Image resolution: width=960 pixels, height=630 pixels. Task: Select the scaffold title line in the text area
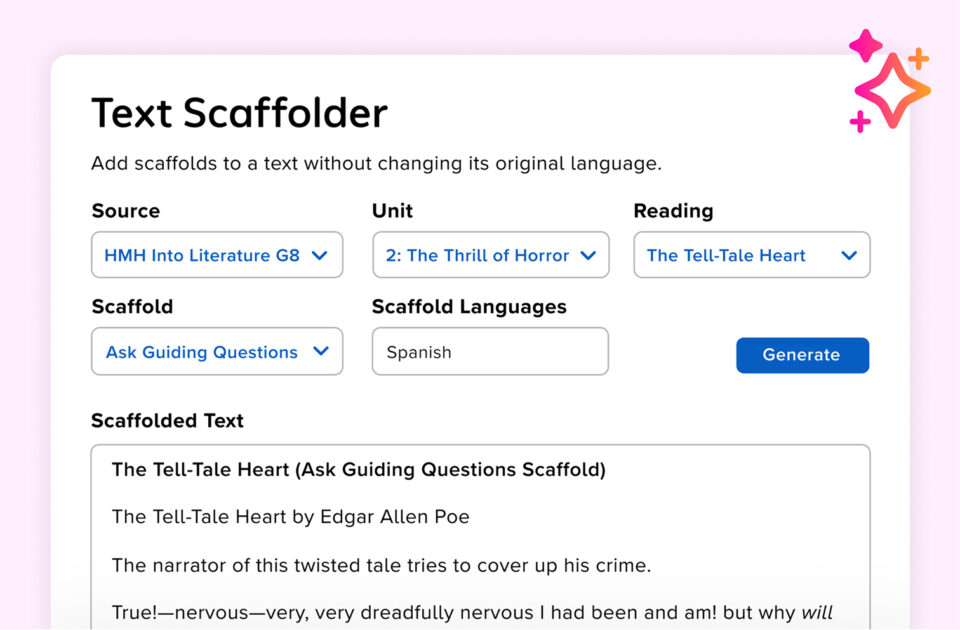[358, 469]
